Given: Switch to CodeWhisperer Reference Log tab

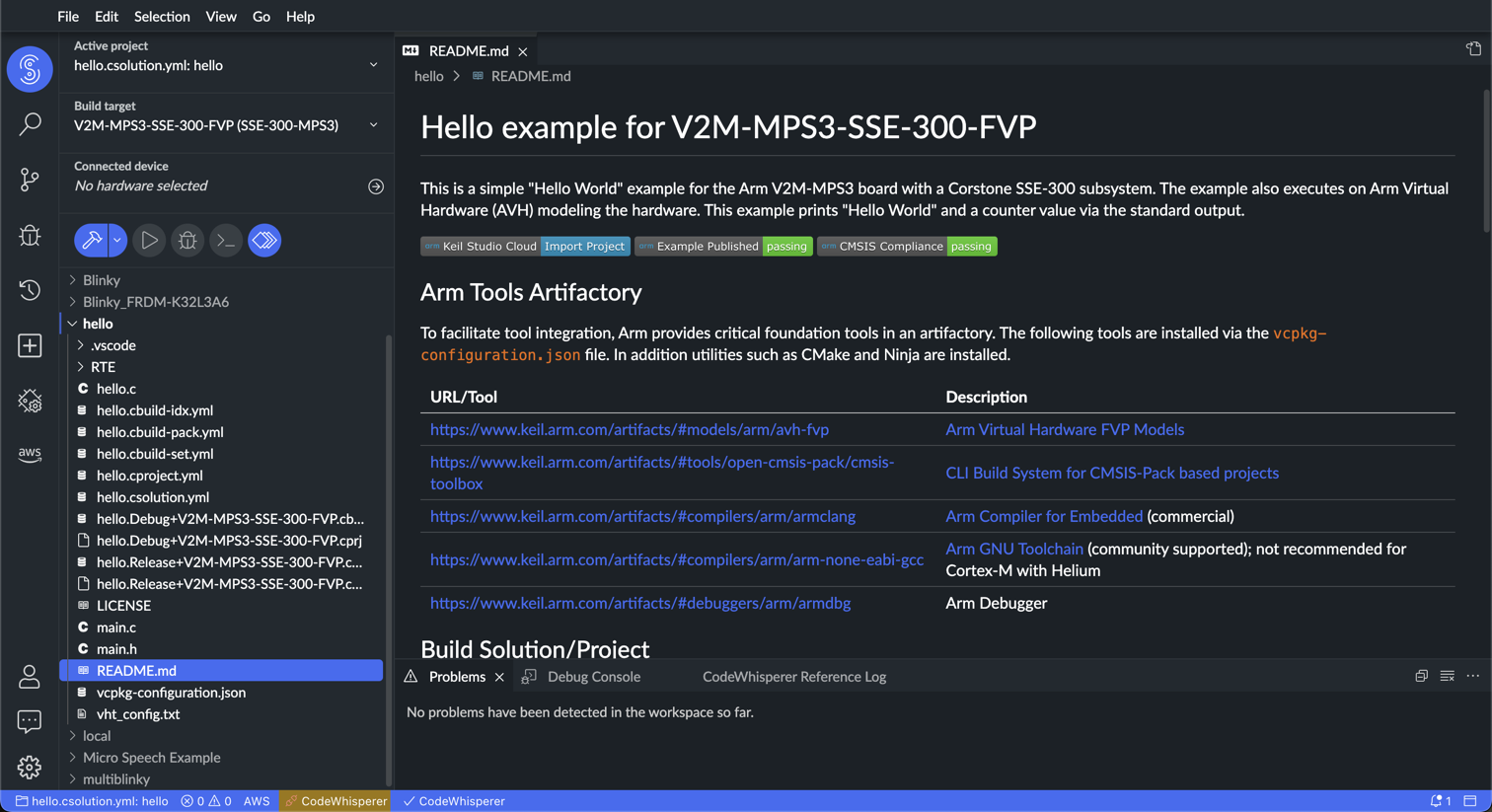Looking at the screenshot, I should (x=794, y=677).
